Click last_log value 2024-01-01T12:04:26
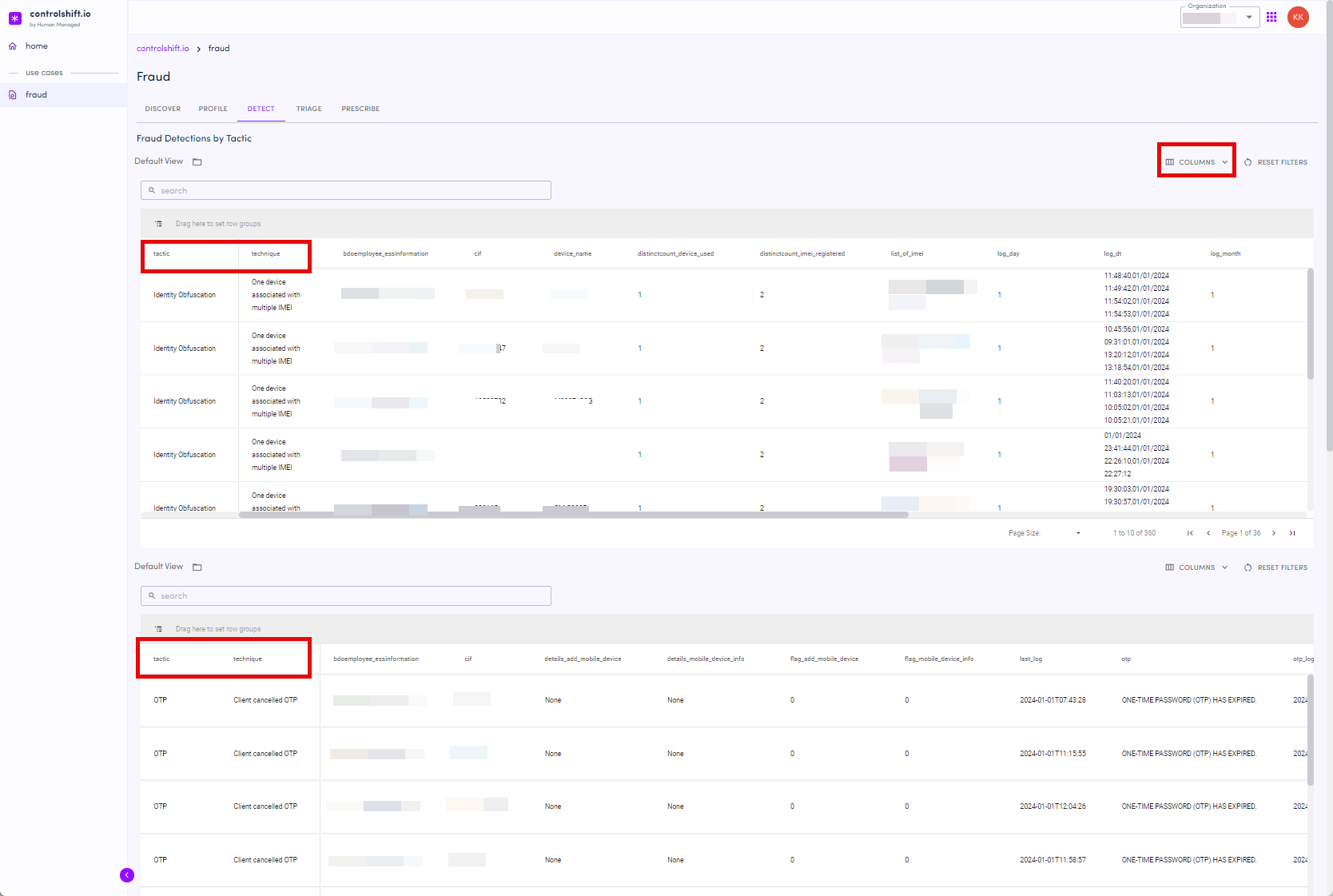The image size is (1333, 896). 1052,806
